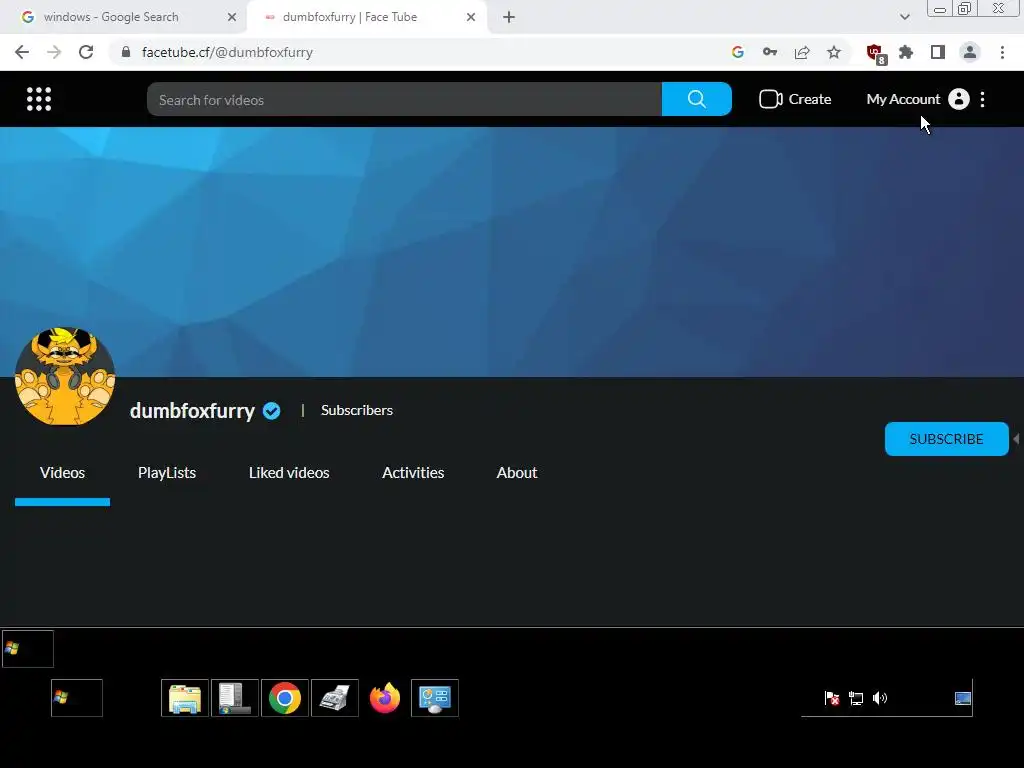Close the windows - Google Search tab
Screen dimensions: 1024x768
[232, 17]
